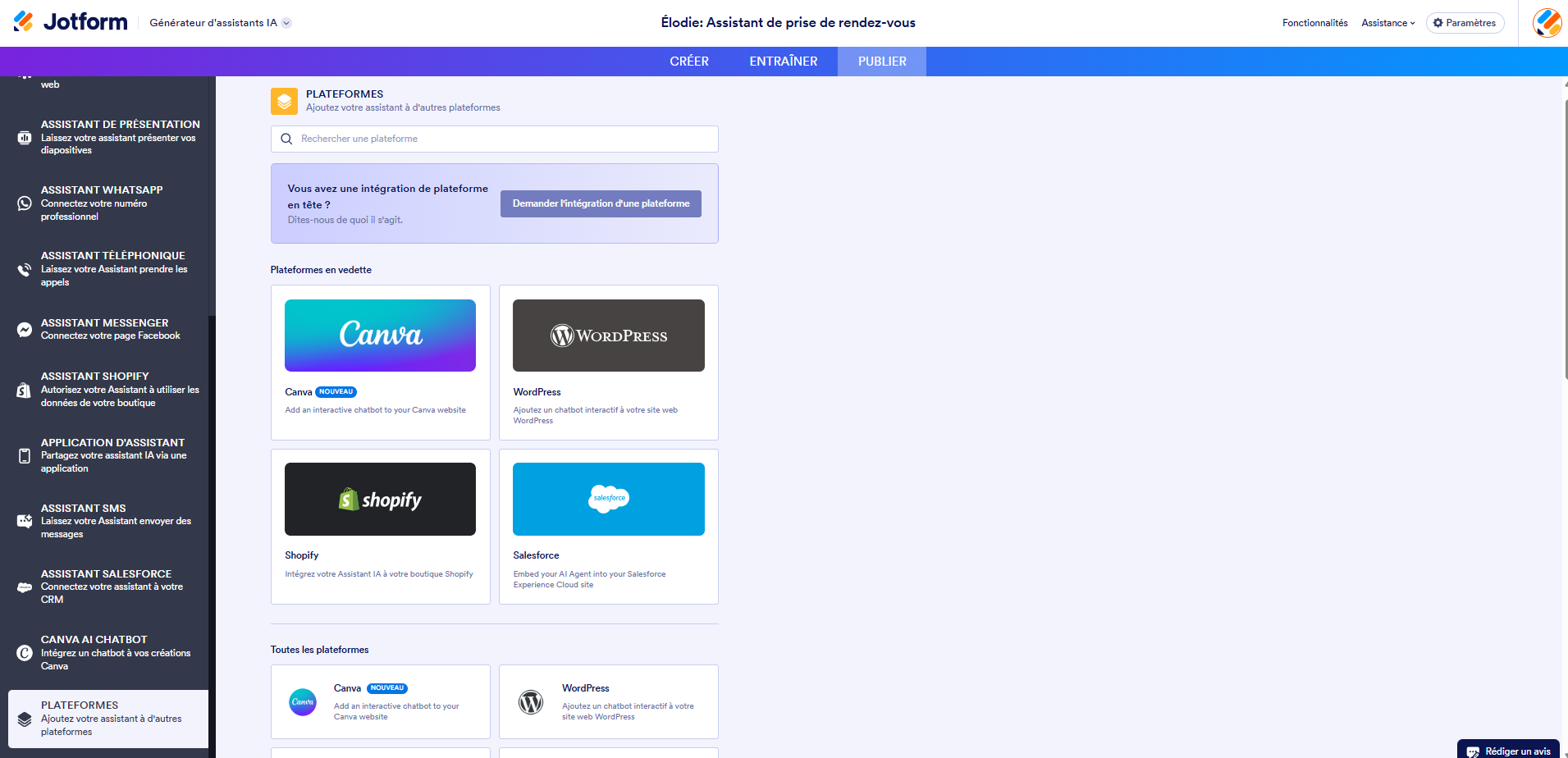Switch to the PUBLIER tab

click(x=882, y=62)
